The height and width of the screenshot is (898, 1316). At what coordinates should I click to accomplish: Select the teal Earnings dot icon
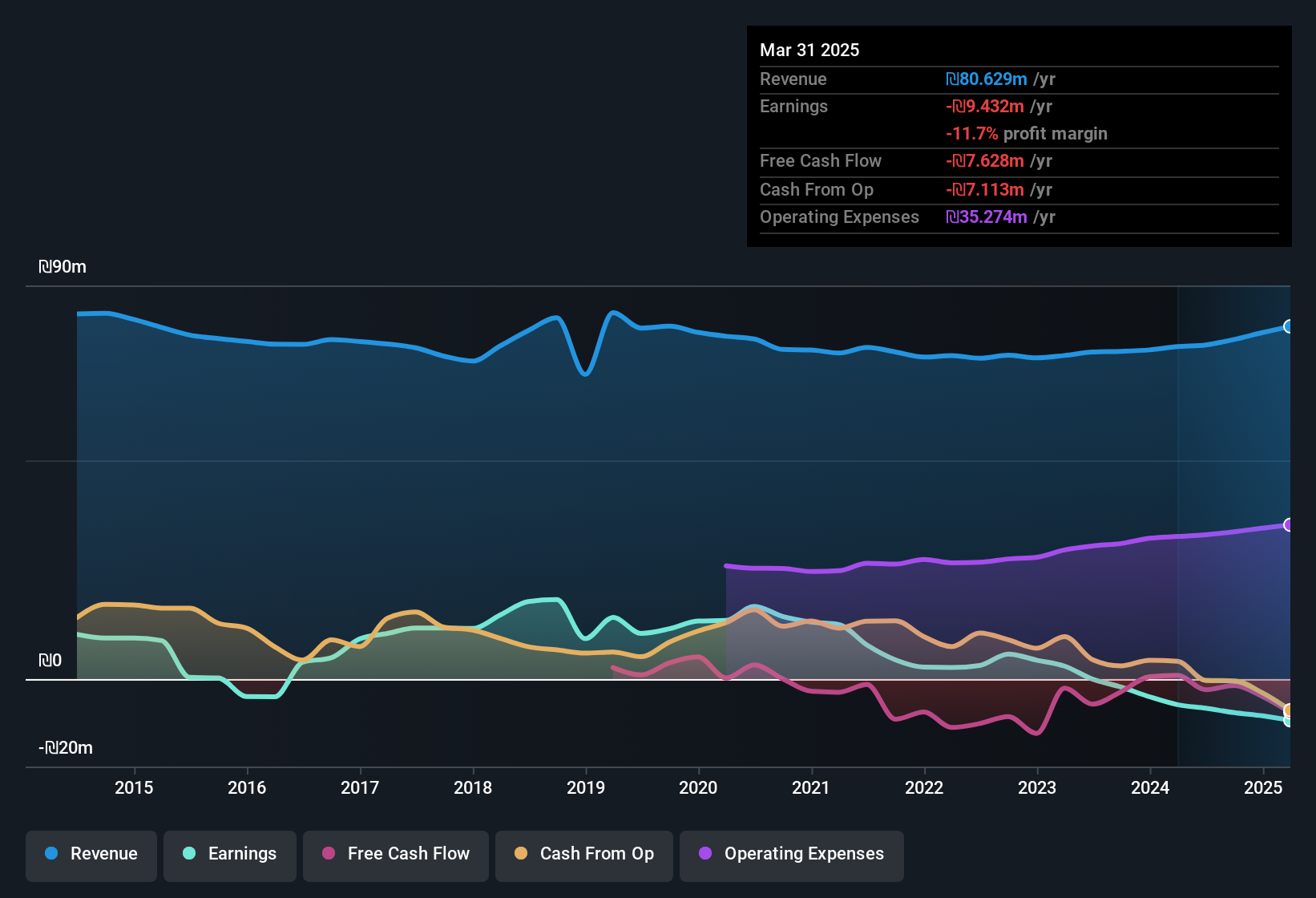188,854
